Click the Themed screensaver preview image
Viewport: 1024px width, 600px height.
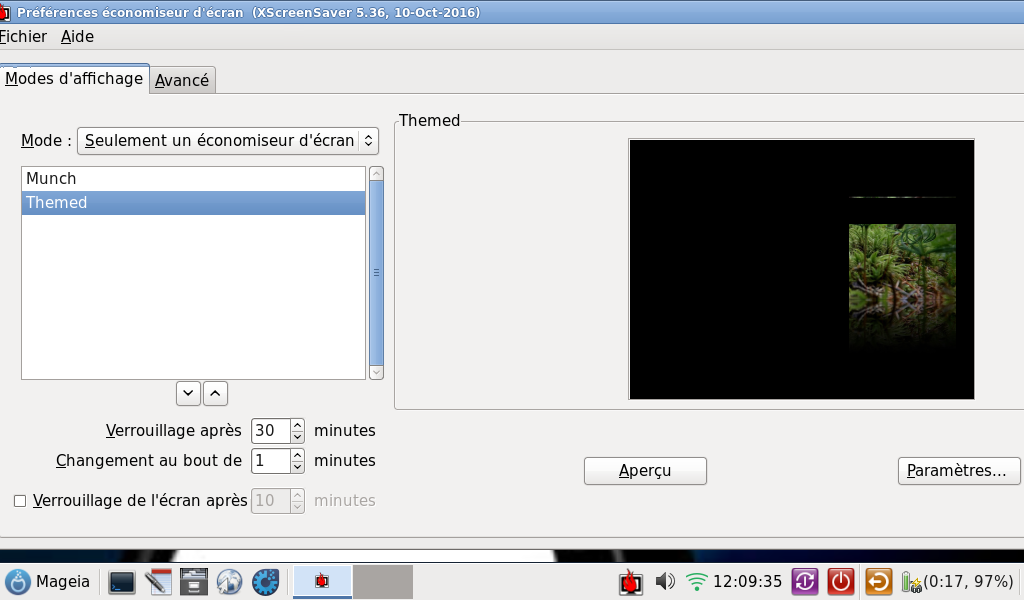click(x=801, y=269)
